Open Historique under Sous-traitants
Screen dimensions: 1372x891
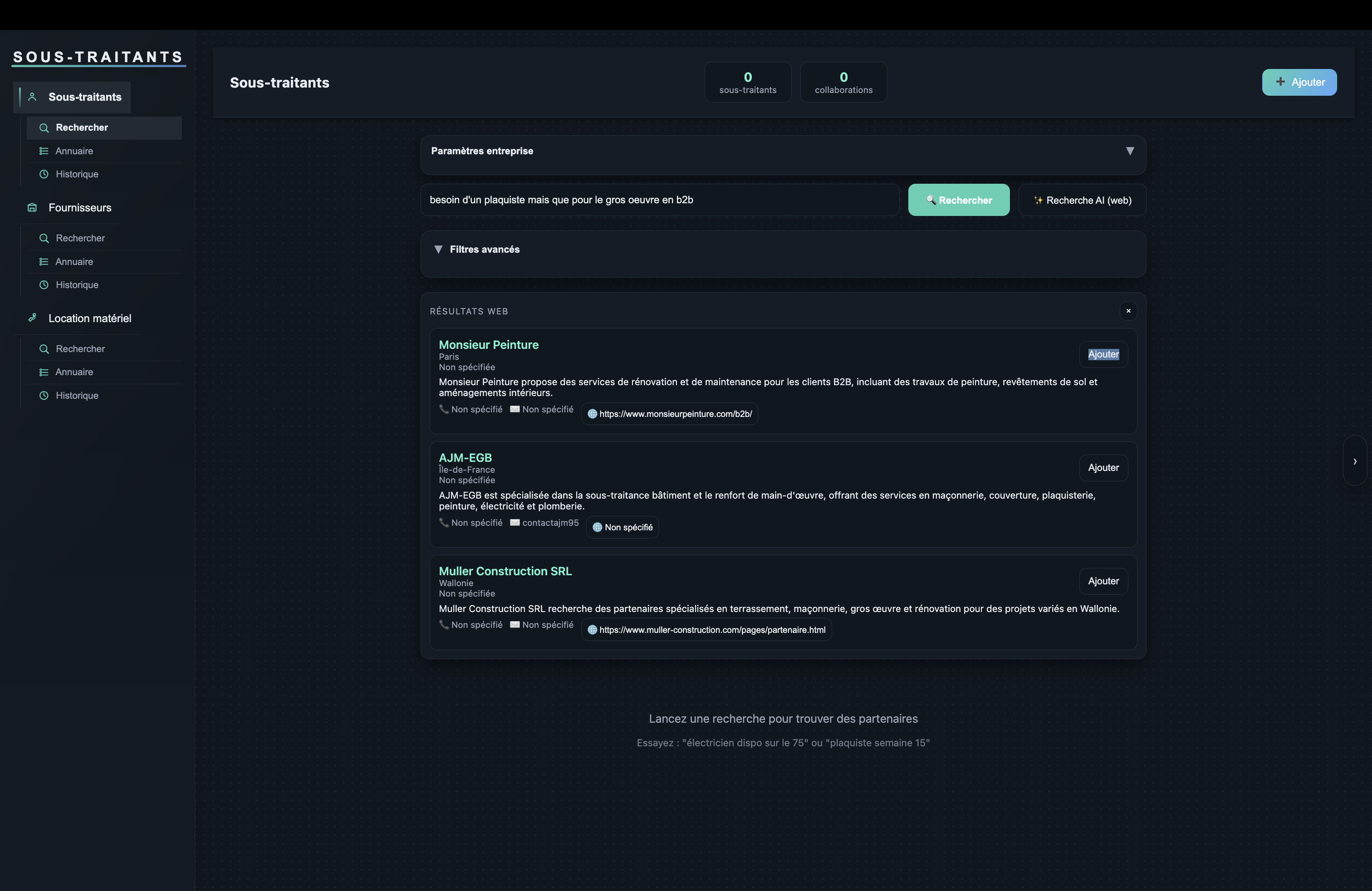tap(77, 174)
